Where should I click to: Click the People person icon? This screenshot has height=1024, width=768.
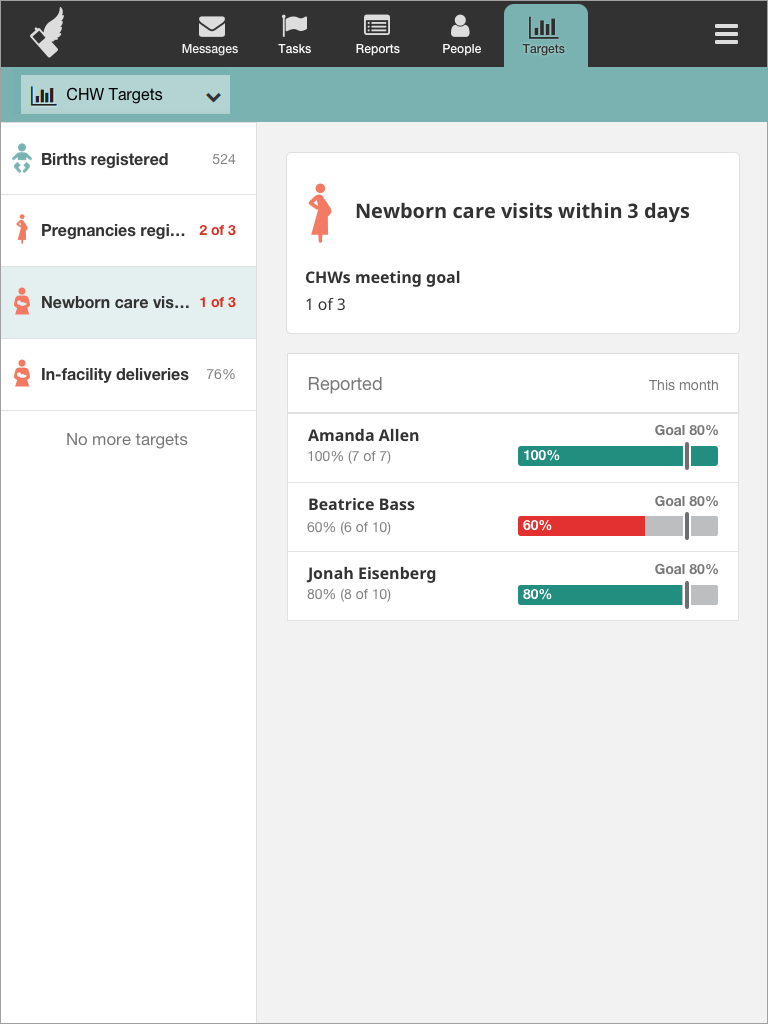click(x=461, y=26)
